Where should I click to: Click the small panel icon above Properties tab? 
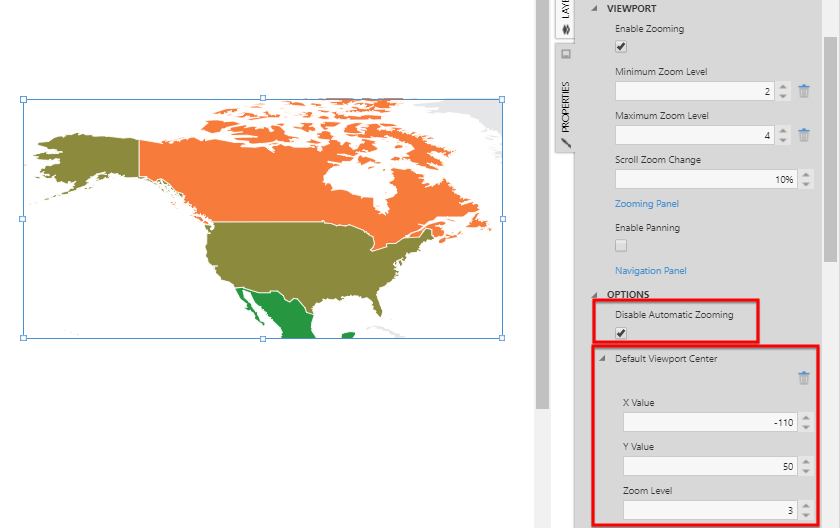[566, 53]
